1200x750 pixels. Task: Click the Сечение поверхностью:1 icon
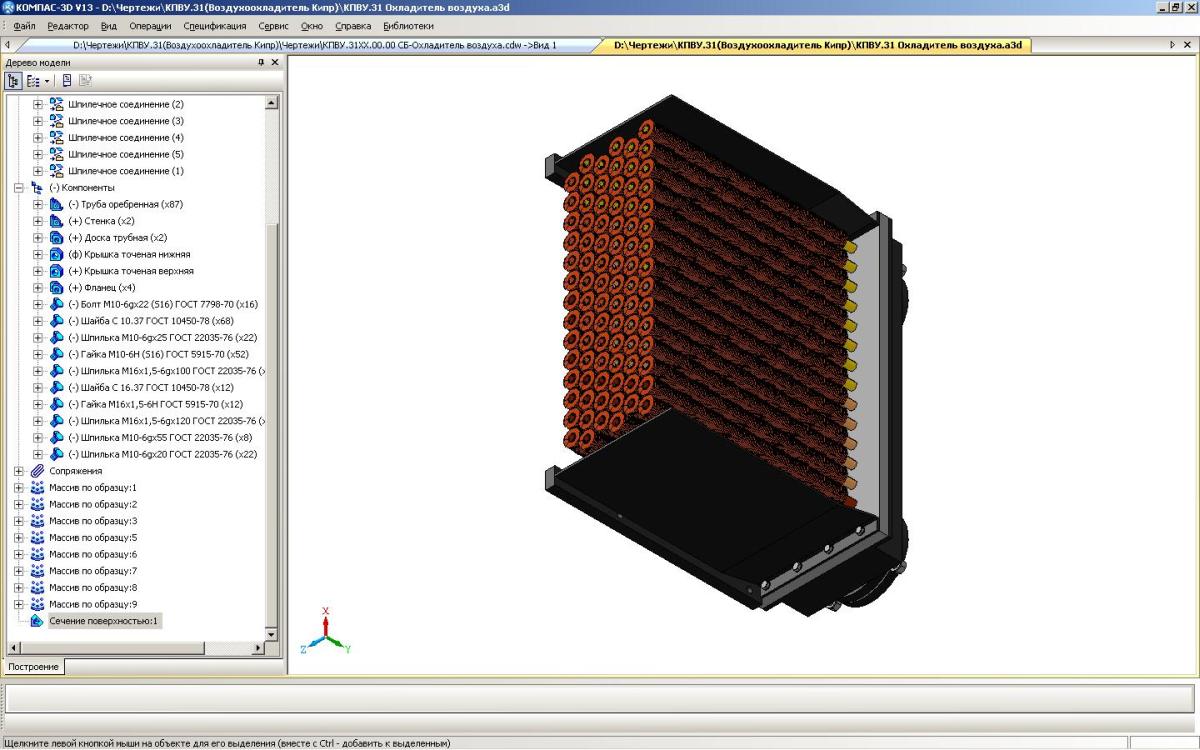[37, 621]
